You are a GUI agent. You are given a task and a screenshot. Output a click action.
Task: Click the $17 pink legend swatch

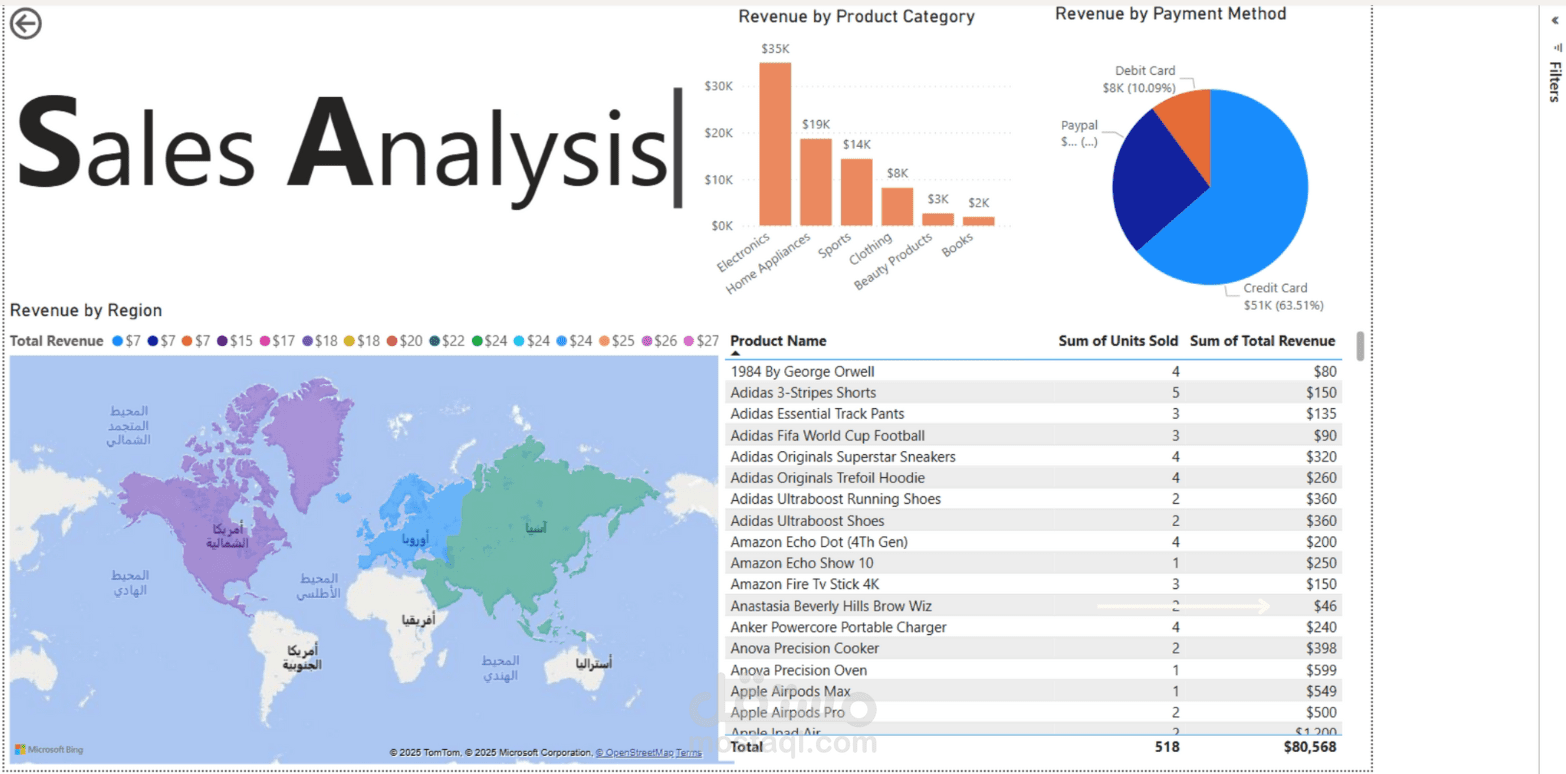click(265, 341)
